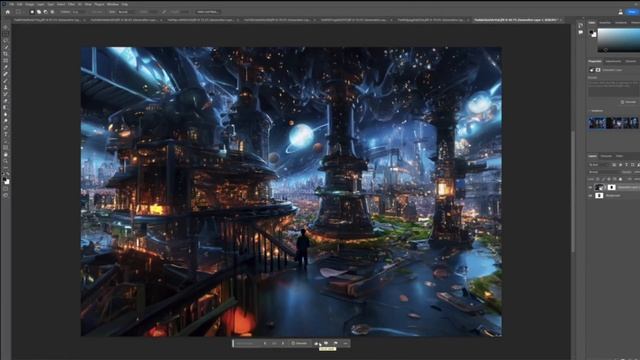The image size is (640, 360).
Task: Select the Frame tool
Action: click(x=6, y=60)
